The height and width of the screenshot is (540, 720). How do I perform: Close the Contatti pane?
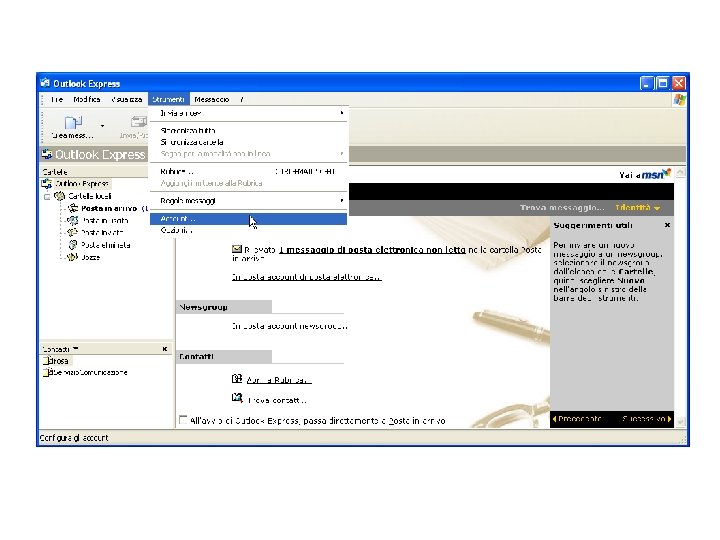165,349
